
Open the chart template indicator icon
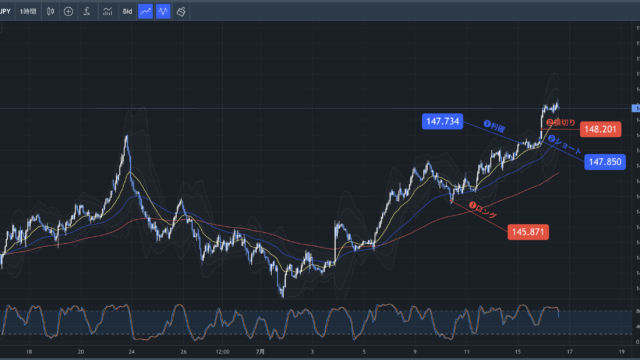coord(107,11)
